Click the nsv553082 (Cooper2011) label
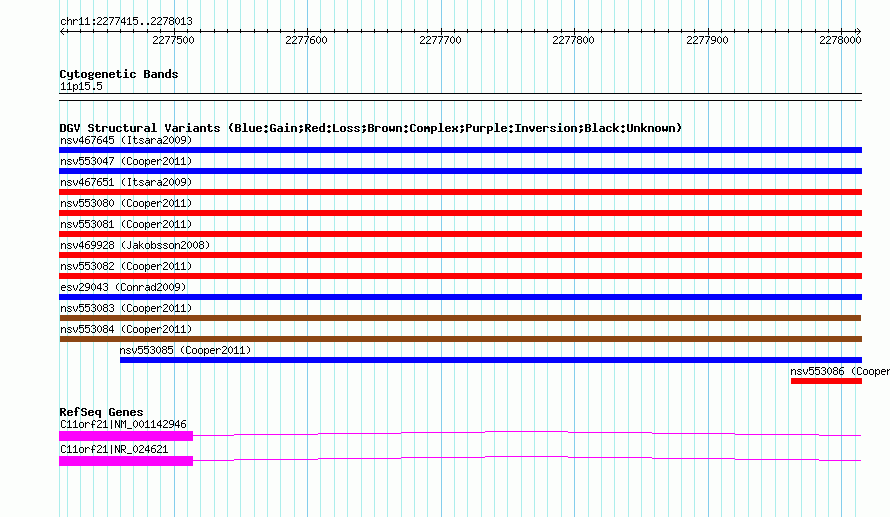The image size is (890, 517). [126, 266]
